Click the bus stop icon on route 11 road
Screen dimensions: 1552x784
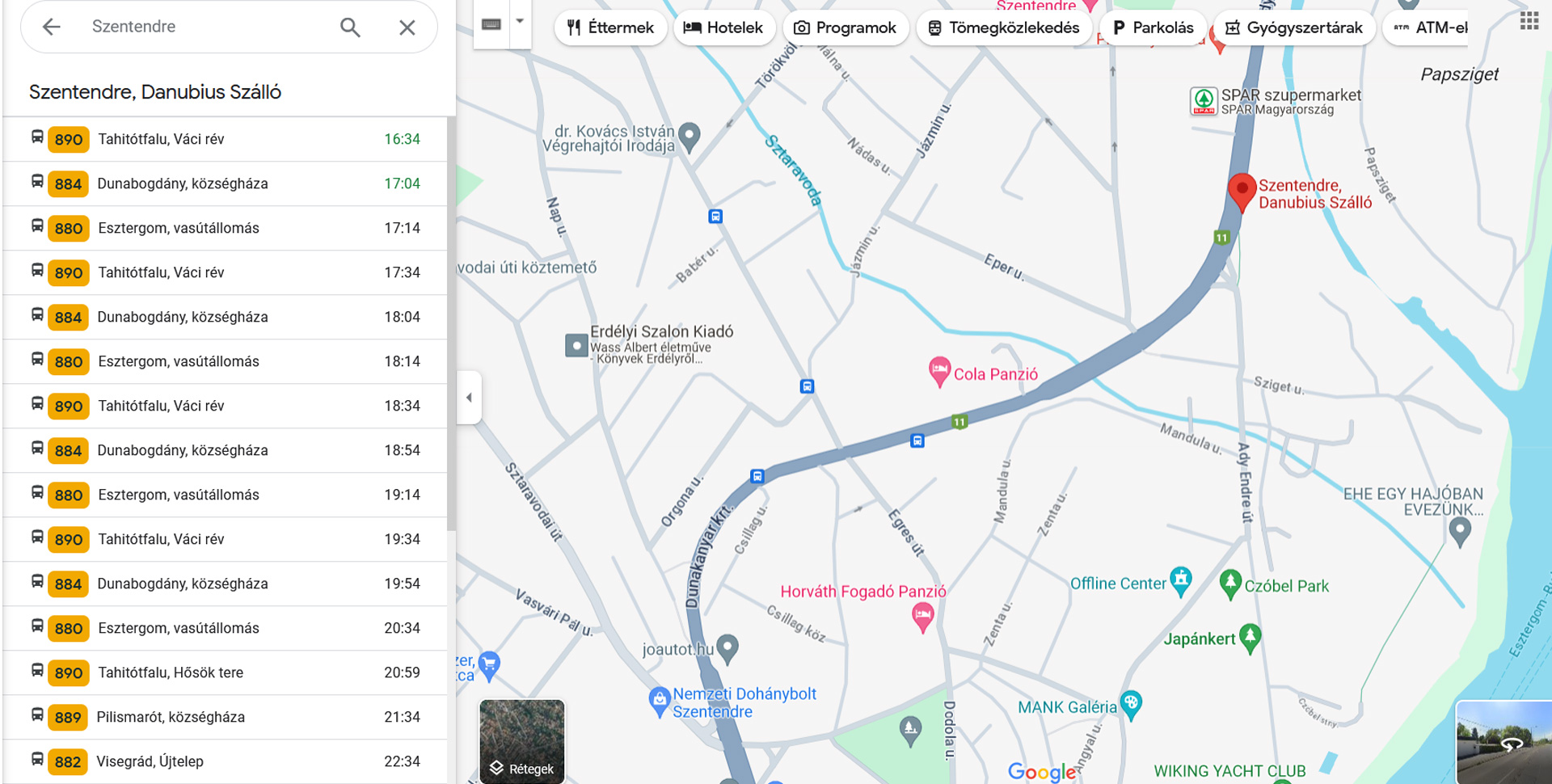pyautogui.click(x=917, y=441)
